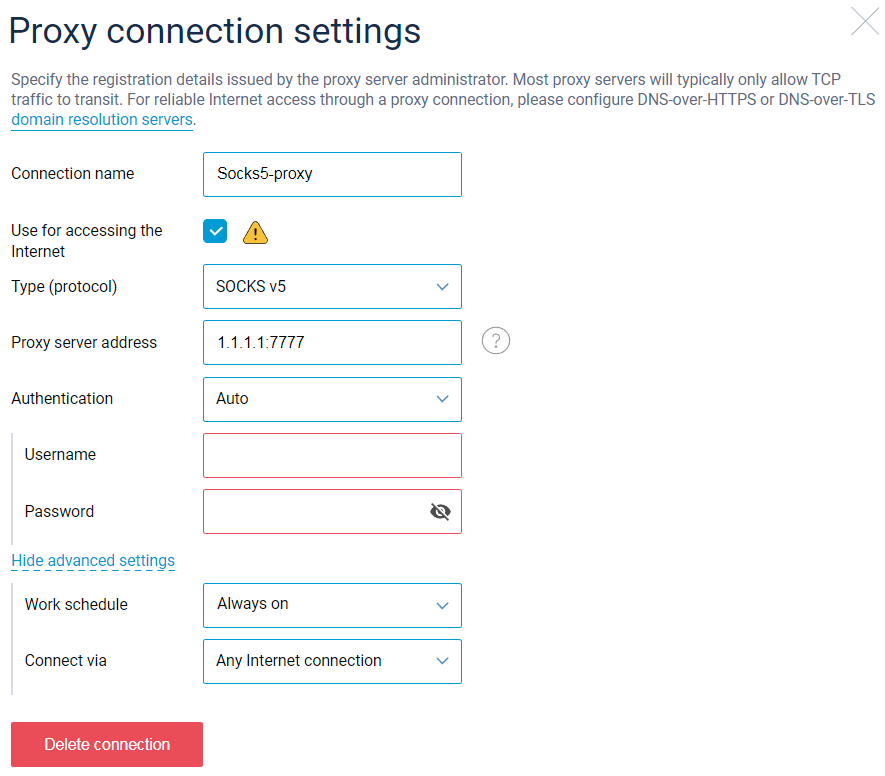
Task: Click the chevron on the Authentication selector
Action: (442, 399)
